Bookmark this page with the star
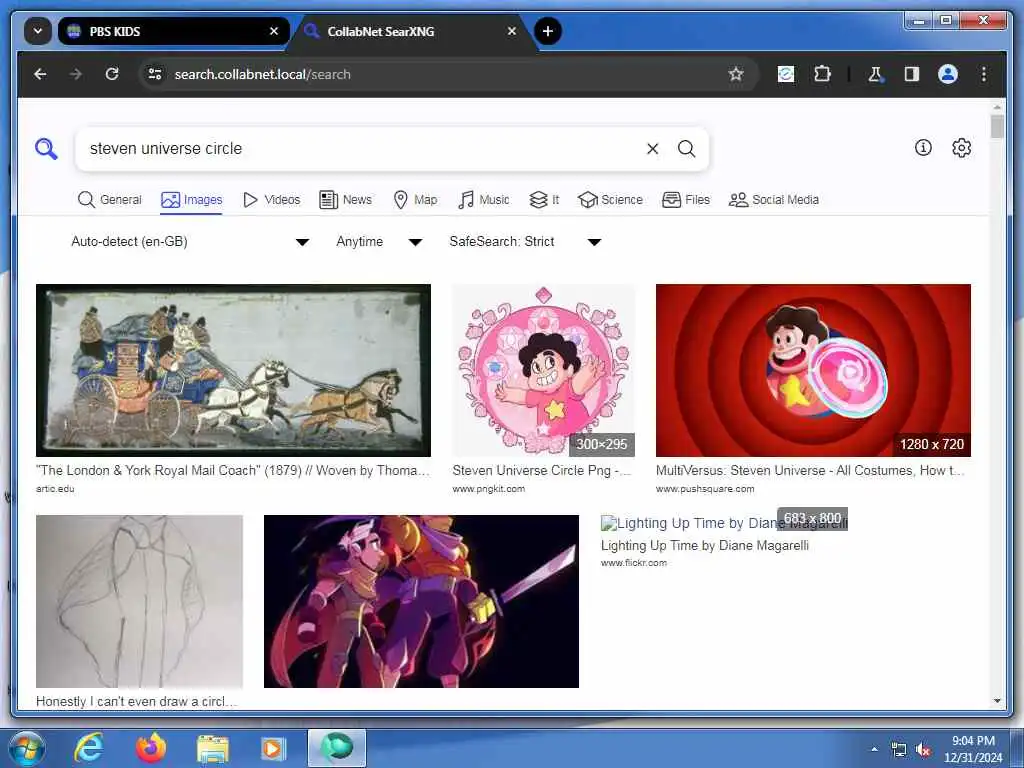Image resolution: width=1024 pixels, height=768 pixels. pyautogui.click(x=736, y=74)
